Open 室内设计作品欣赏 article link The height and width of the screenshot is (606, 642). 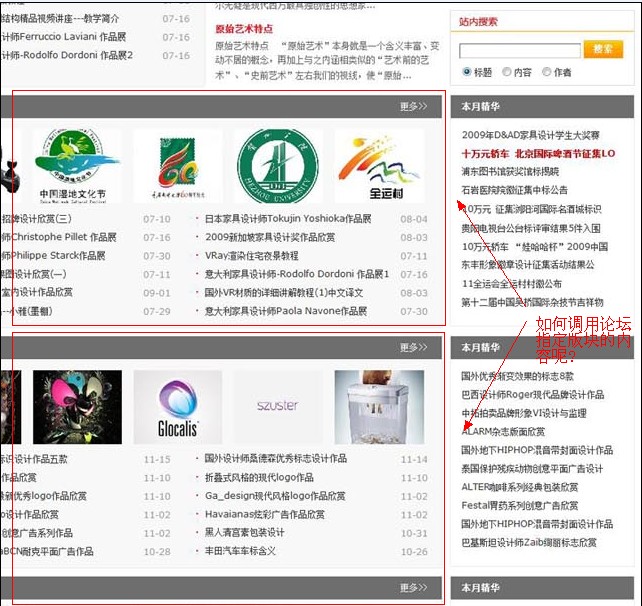pos(37,292)
